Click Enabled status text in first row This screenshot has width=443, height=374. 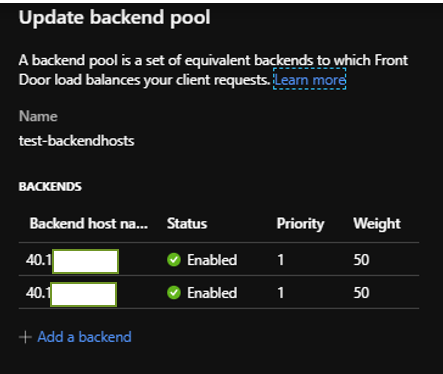pos(212,260)
